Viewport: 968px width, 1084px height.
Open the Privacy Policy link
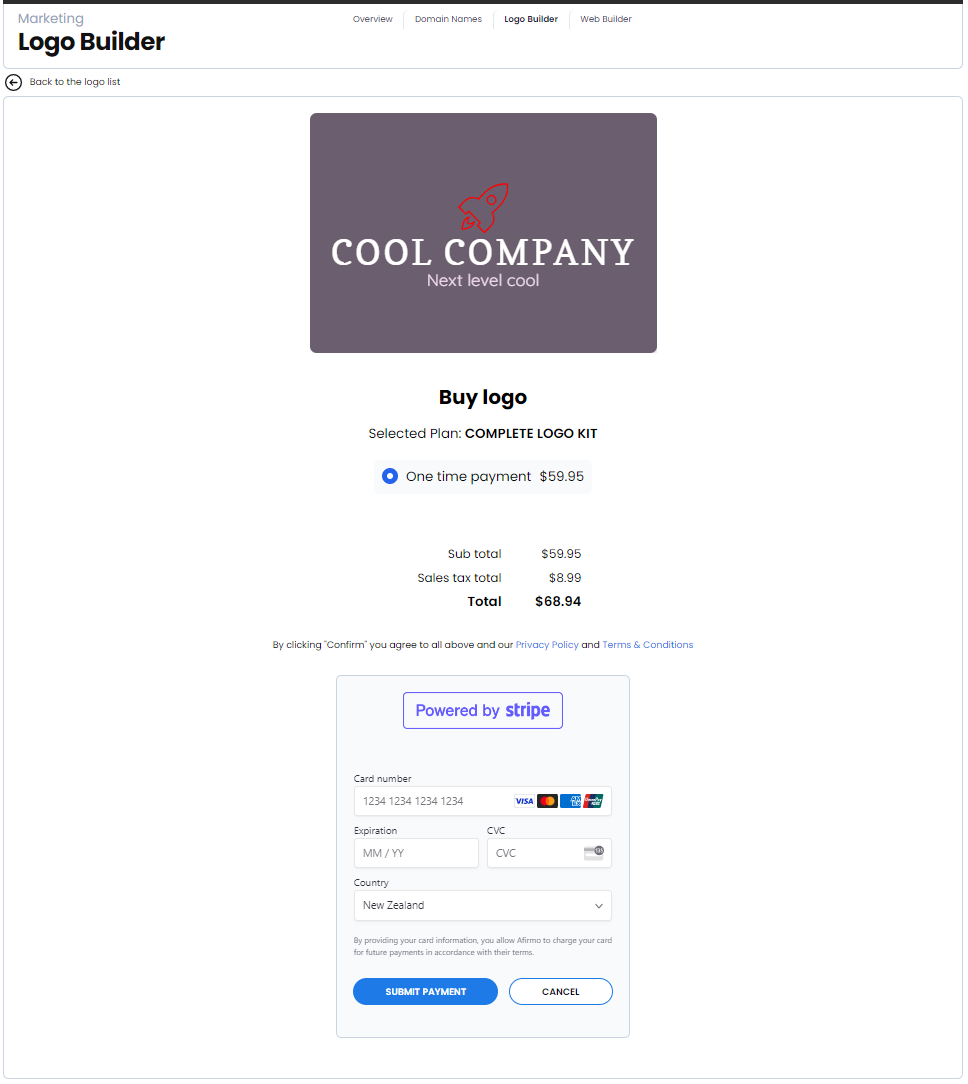coord(547,646)
